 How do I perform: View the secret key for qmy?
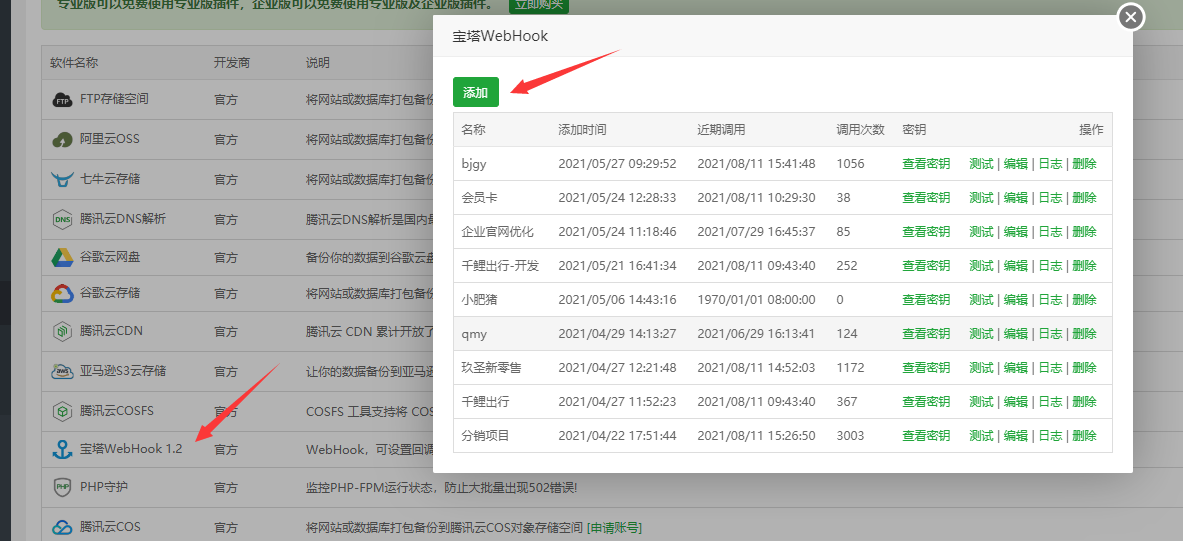926,334
